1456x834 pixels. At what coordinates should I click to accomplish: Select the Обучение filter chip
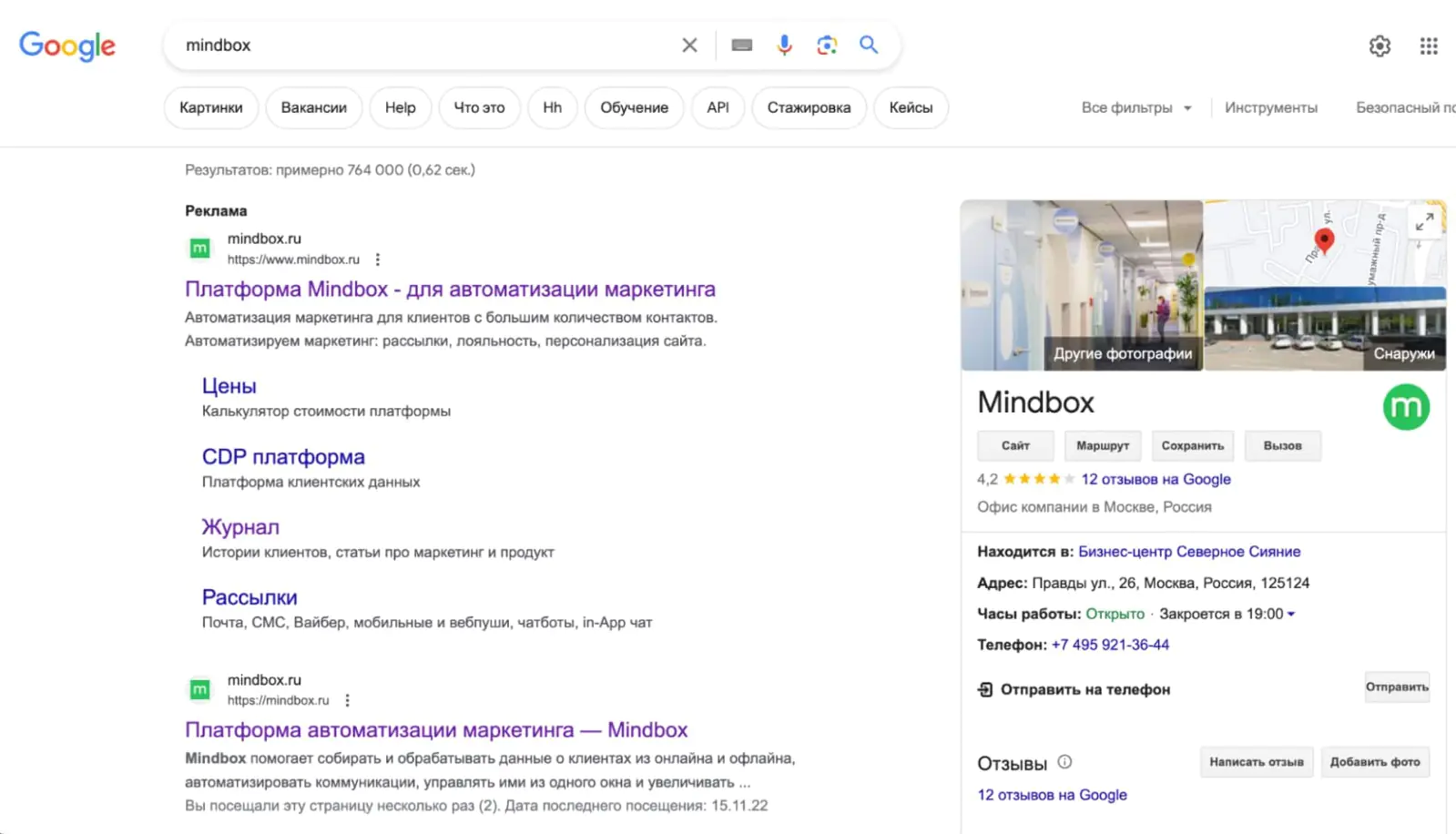[x=634, y=107]
